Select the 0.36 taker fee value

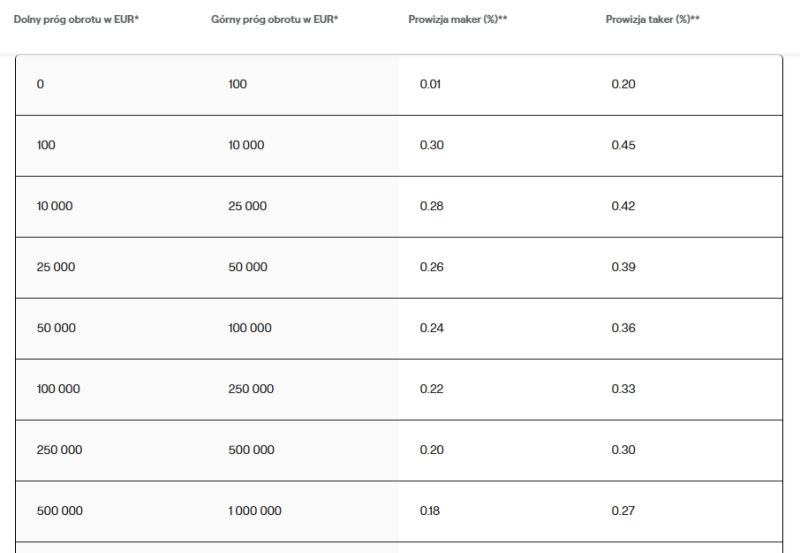[x=623, y=328]
